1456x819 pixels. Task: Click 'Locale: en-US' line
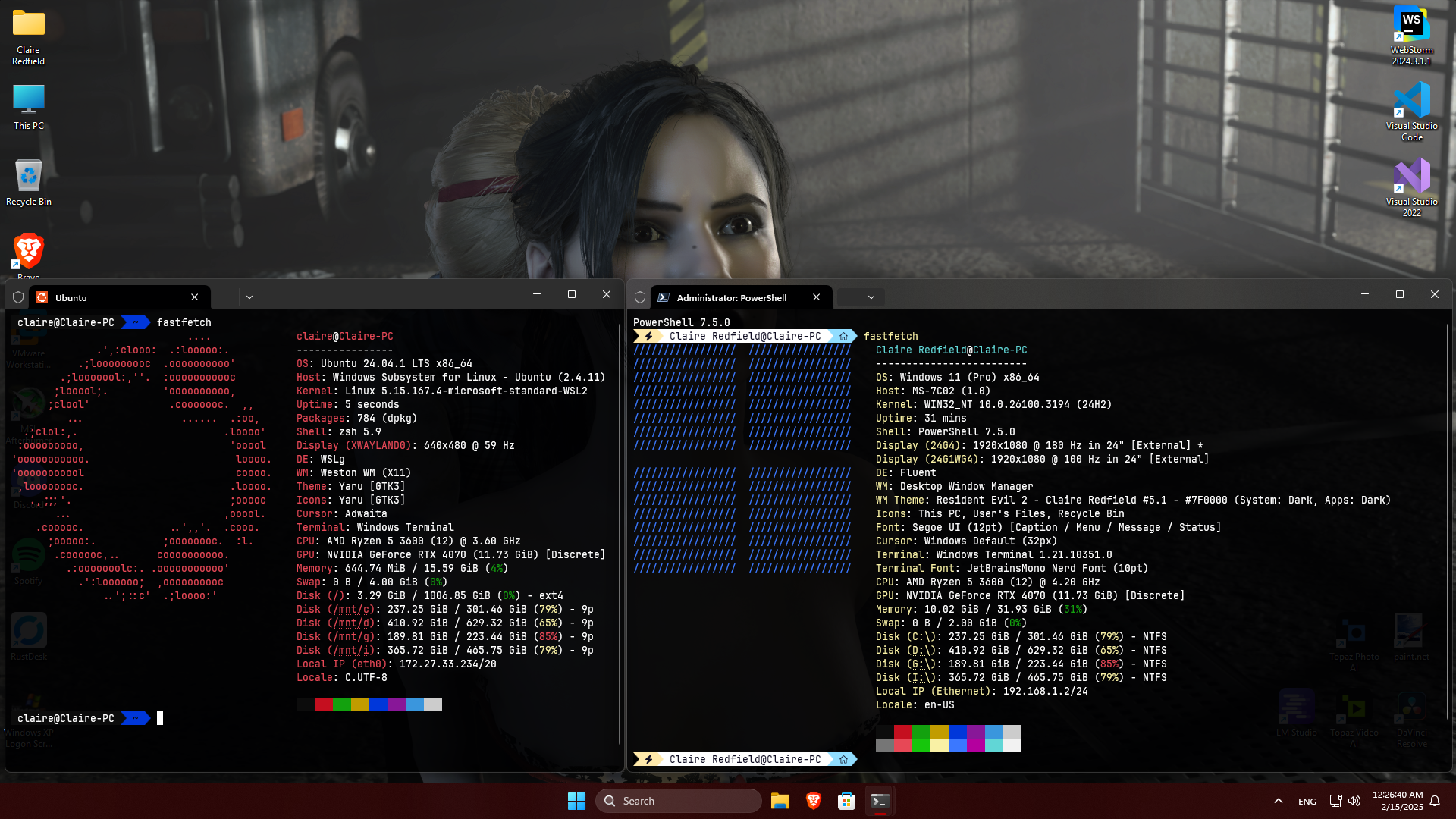point(915,704)
